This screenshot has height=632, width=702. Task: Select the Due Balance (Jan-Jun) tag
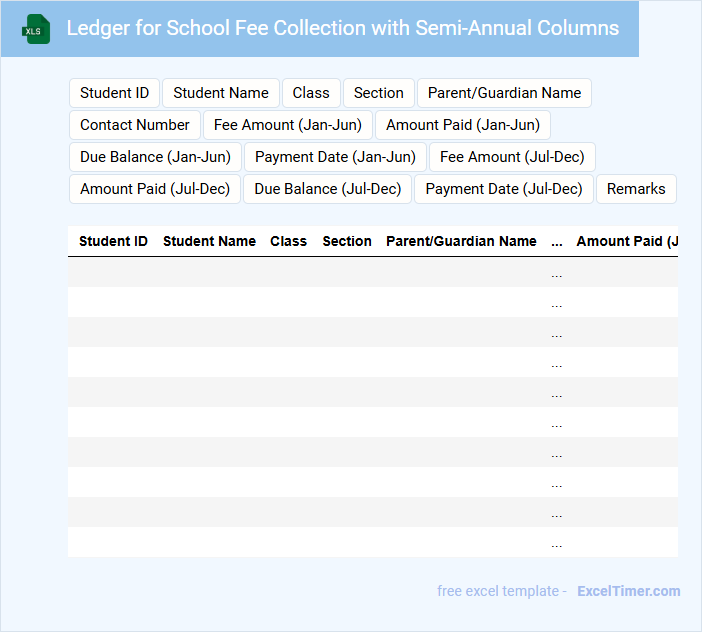point(155,157)
